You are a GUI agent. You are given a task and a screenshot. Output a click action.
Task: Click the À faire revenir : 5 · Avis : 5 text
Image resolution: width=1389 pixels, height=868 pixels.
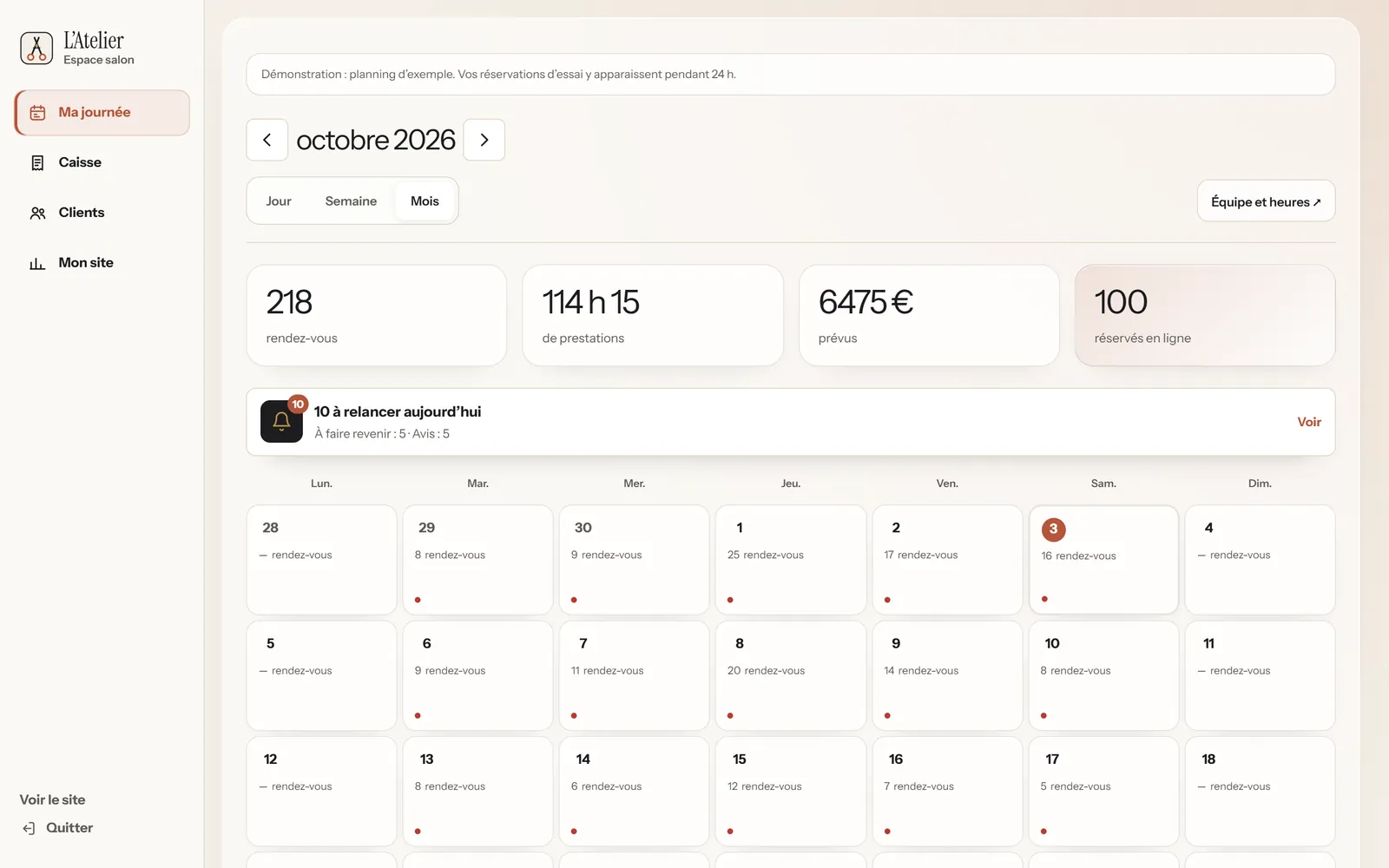click(382, 434)
